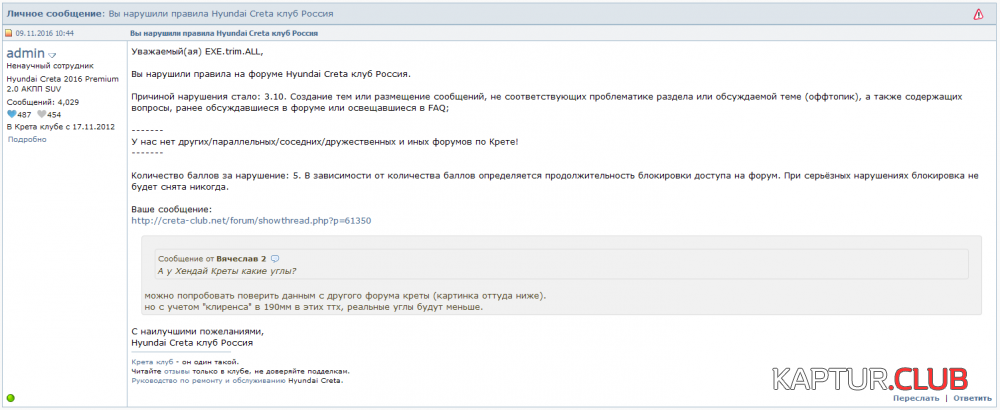Open the admin username profile
Viewport: 1000px width, 410px height.
25,53
